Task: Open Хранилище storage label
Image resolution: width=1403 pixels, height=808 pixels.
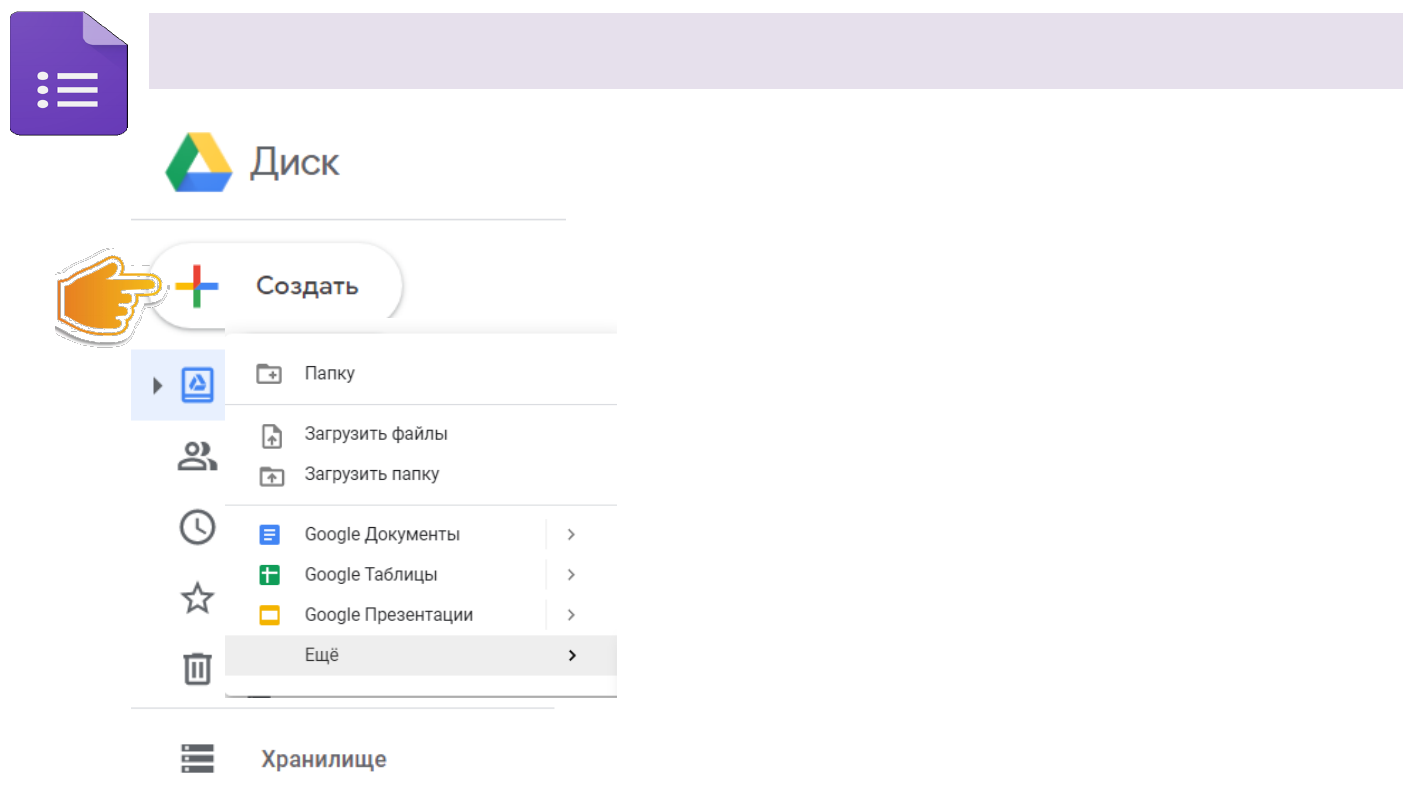Action: coord(324,759)
